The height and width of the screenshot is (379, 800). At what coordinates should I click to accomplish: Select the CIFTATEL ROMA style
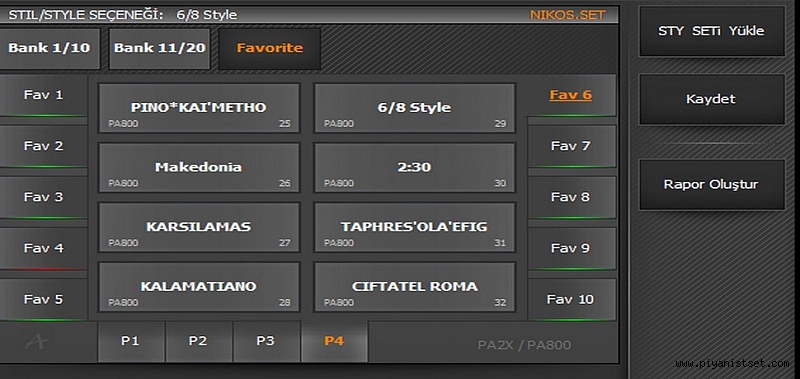[415, 287]
